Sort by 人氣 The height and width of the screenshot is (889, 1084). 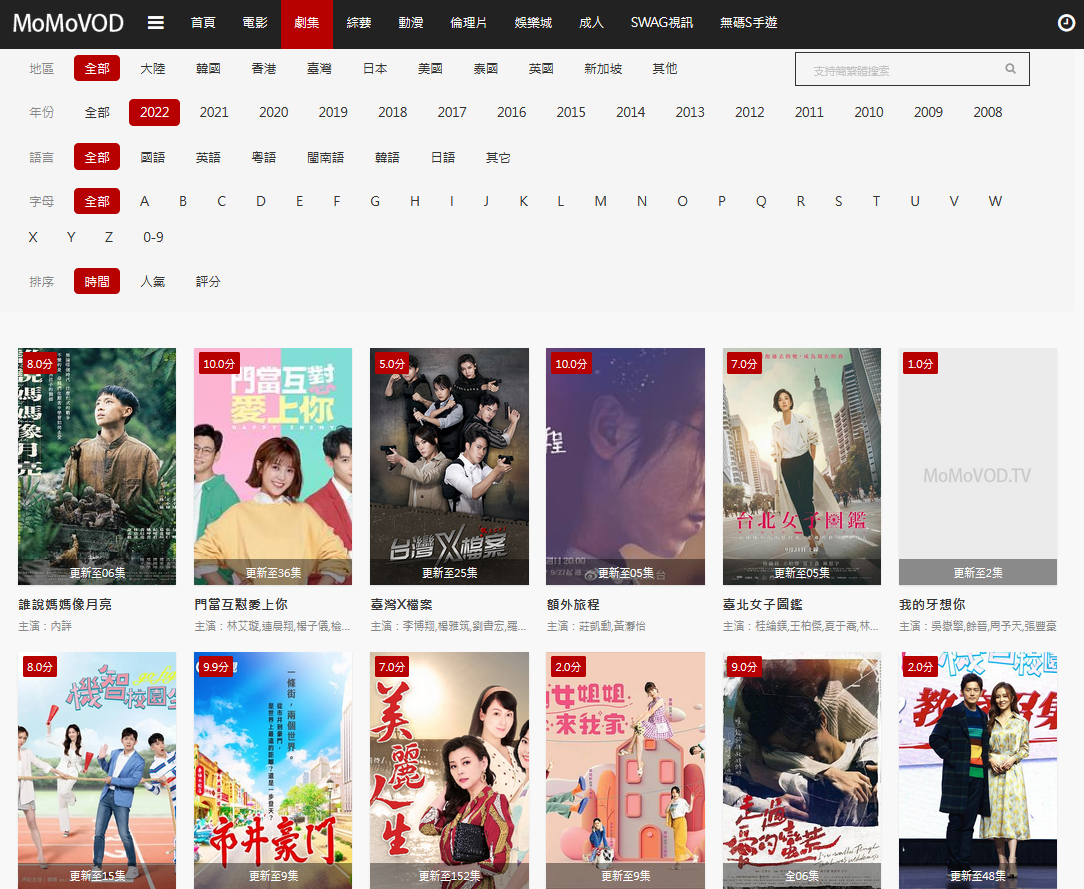[x=153, y=281]
